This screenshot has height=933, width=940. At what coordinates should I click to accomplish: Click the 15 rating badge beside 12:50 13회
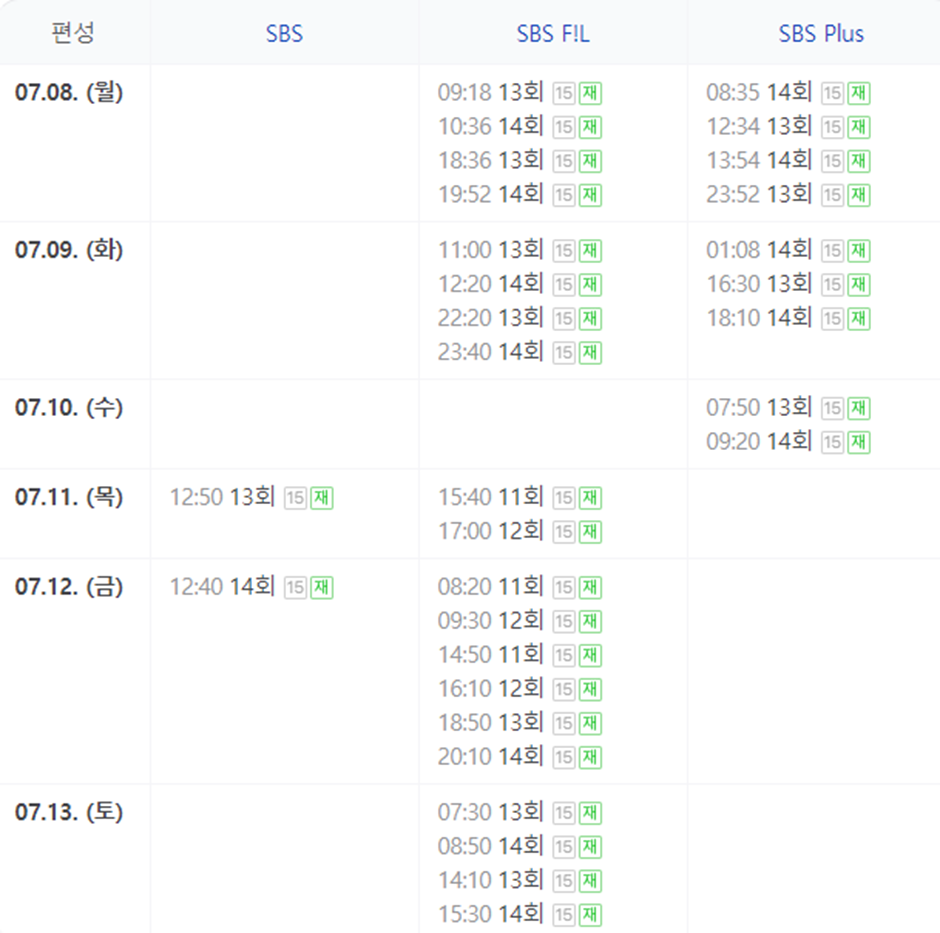point(295,498)
